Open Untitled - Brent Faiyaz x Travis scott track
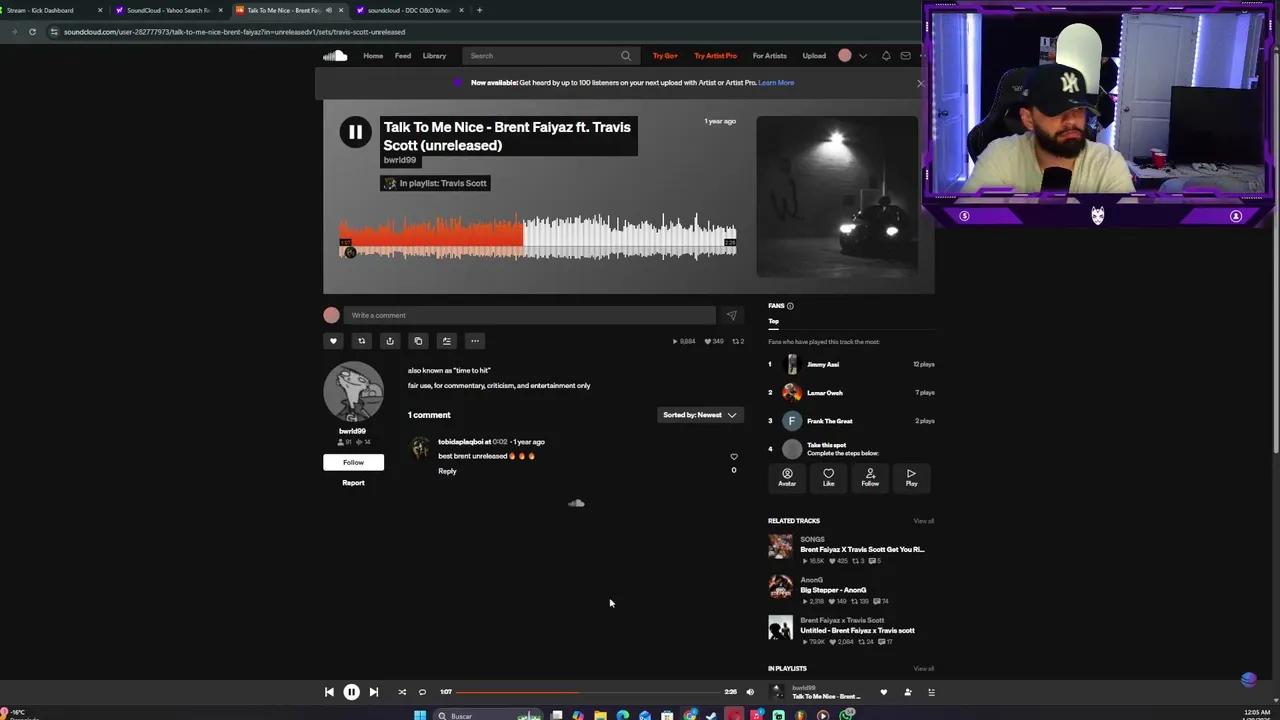 click(857, 631)
